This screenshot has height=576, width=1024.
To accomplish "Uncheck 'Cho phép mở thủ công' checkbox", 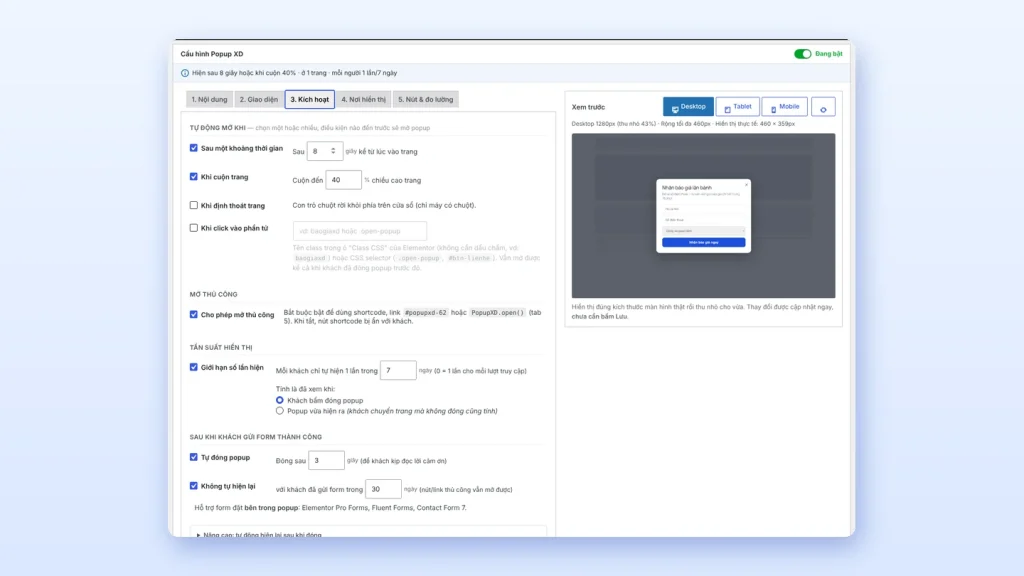I will click(193, 314).
